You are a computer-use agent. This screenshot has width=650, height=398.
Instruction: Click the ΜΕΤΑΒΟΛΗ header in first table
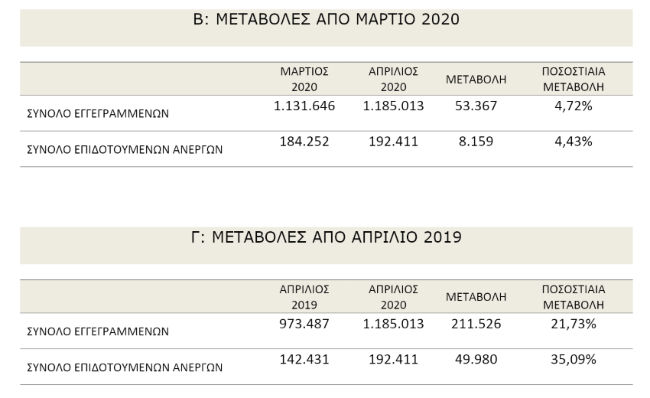[x=476, y=79]
